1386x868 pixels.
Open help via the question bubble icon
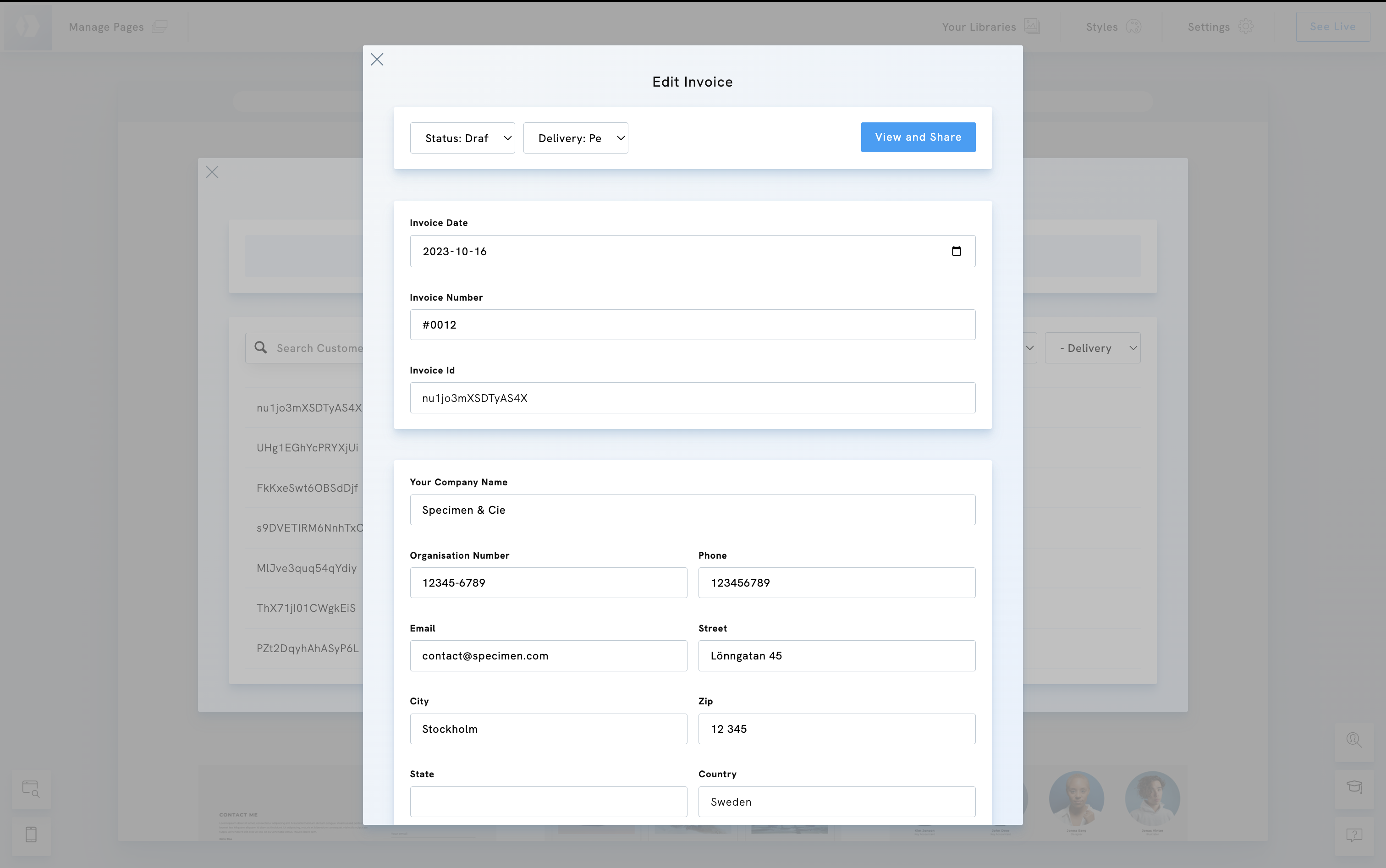click(x=1355, y=835)
